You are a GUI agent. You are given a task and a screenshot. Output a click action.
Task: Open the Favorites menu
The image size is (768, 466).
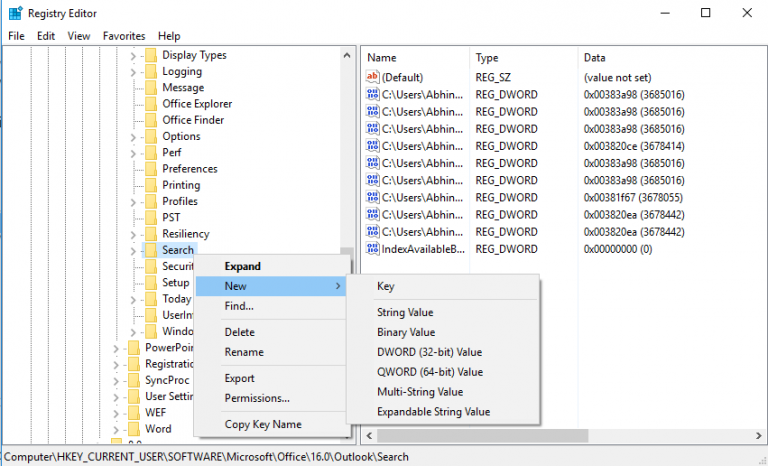[x=124, y=36]
